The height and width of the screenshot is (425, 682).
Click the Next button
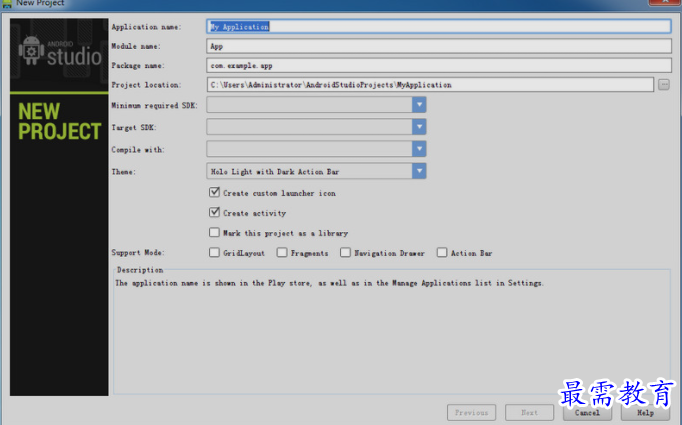click(x=529, y=412)
